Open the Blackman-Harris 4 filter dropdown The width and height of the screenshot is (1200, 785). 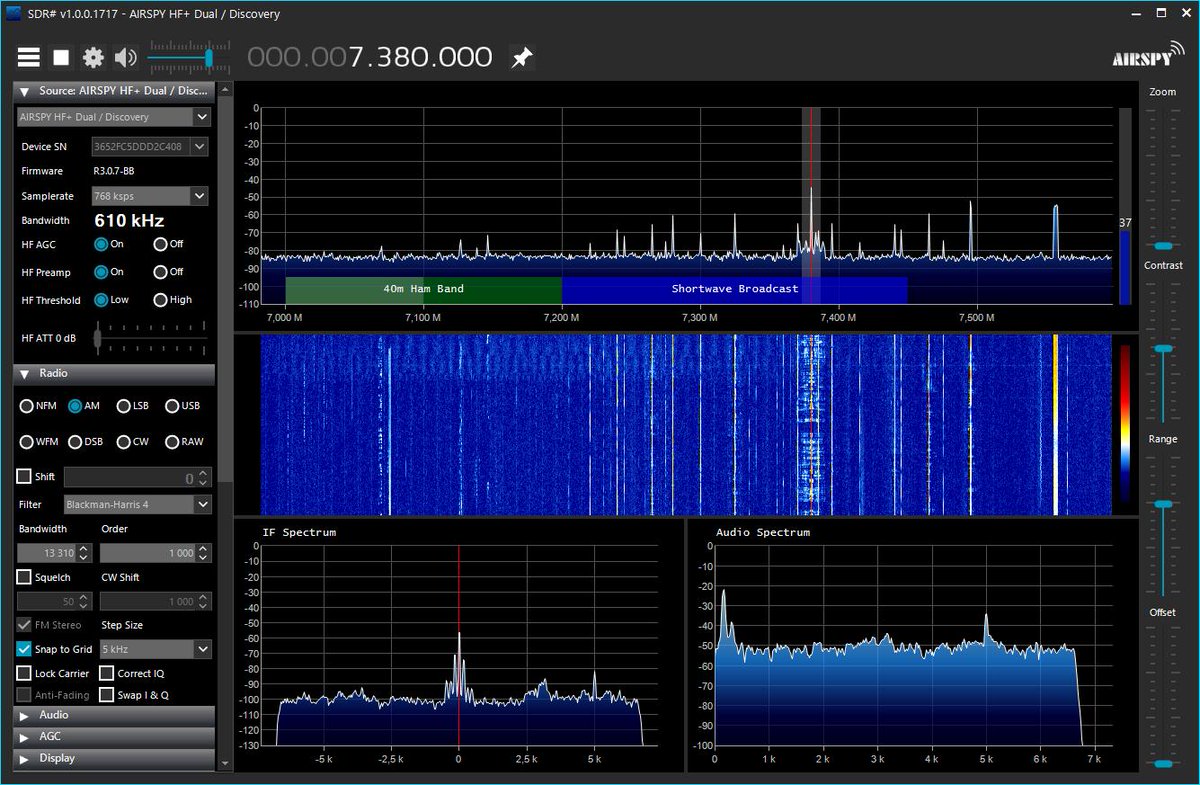138,505
